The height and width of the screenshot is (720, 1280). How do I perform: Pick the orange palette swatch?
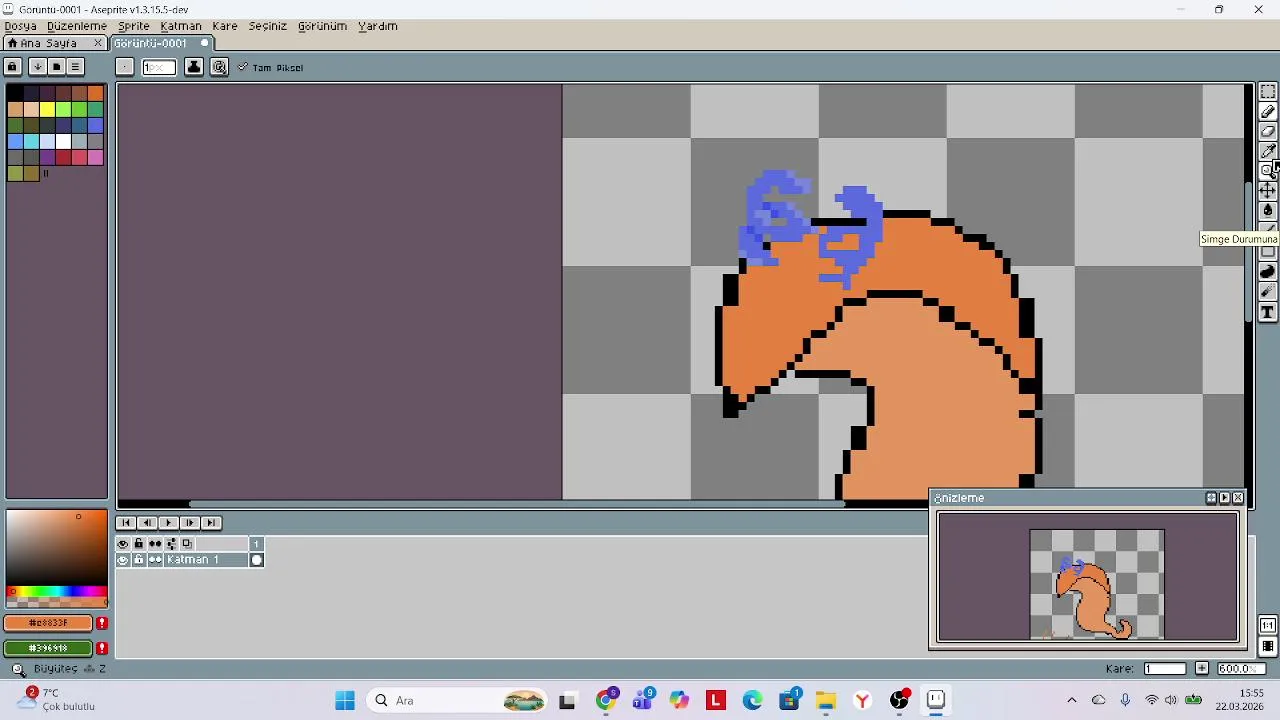(x=95, y=93)
